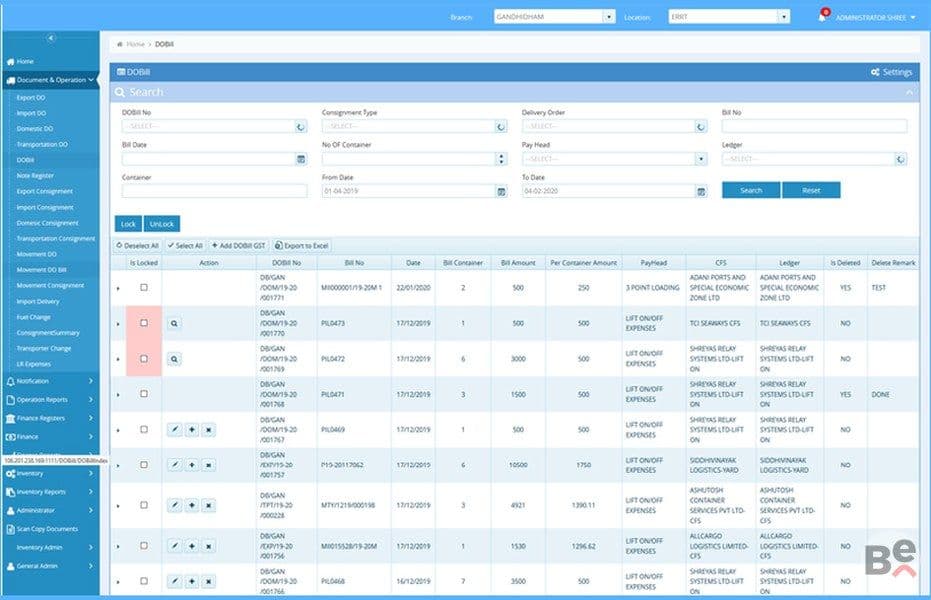Screen dimensions: 931x600
Task: Open the To Date calendar picker icon
Action: coord(701,191)
